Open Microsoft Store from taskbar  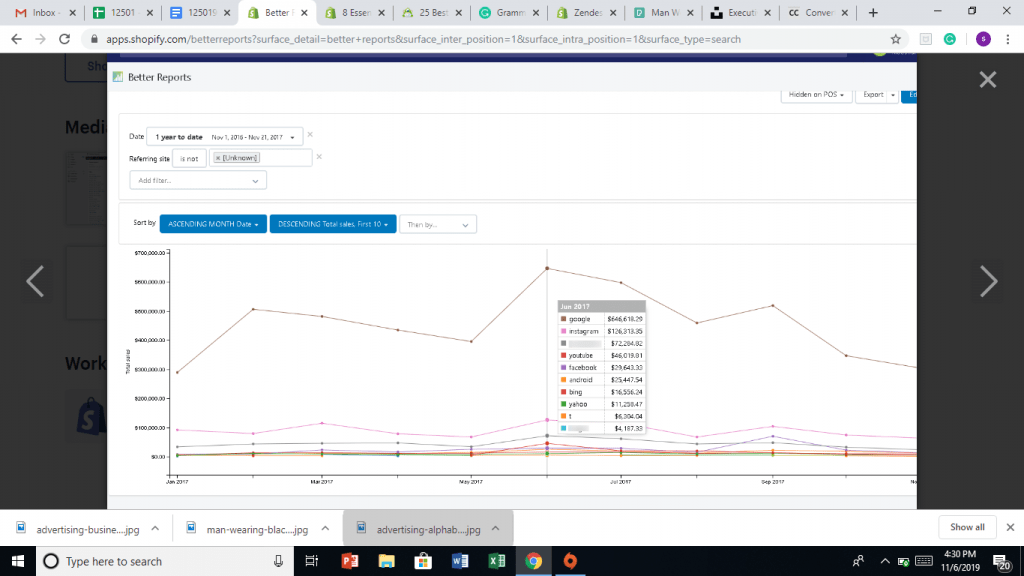(423, 561)
